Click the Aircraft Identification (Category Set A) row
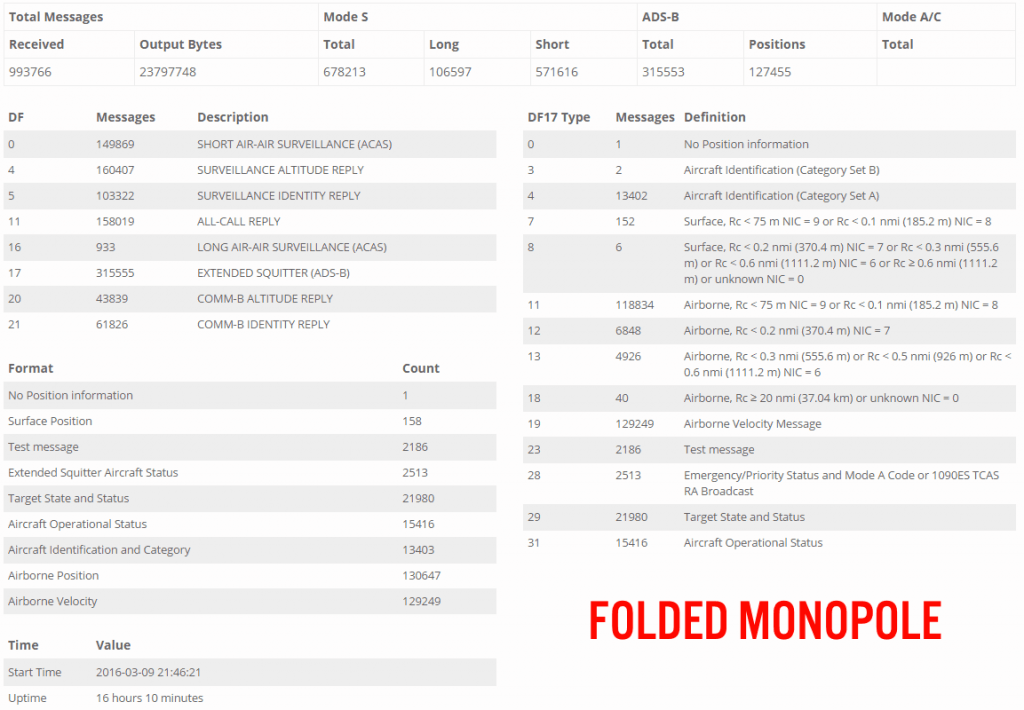Image resolution: width=1024 pixels, height=710 pixels. pos(767,196)
